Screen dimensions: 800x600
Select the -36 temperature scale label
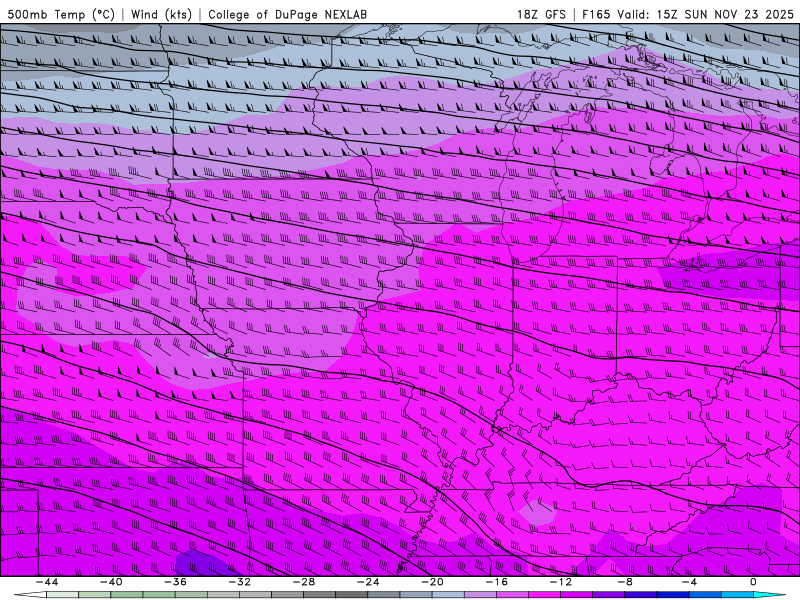pyautogui.click(x=176, y=582)
